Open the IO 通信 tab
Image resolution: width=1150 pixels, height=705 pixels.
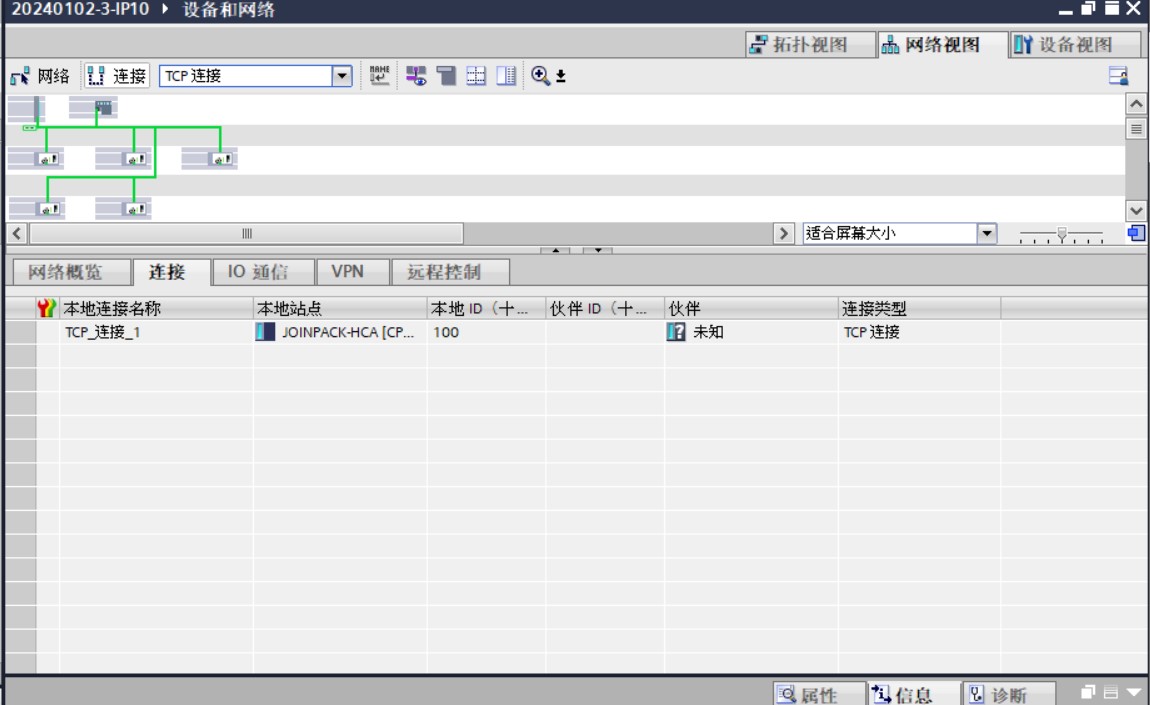tap(257, 272)
